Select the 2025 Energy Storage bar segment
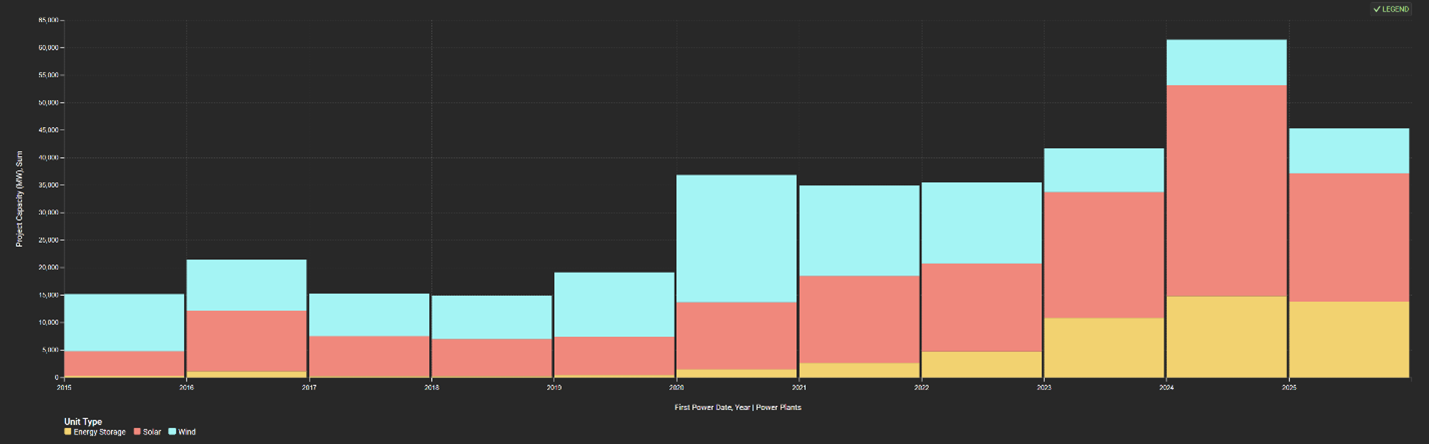1429x444 pixels. pos(1348,339)
